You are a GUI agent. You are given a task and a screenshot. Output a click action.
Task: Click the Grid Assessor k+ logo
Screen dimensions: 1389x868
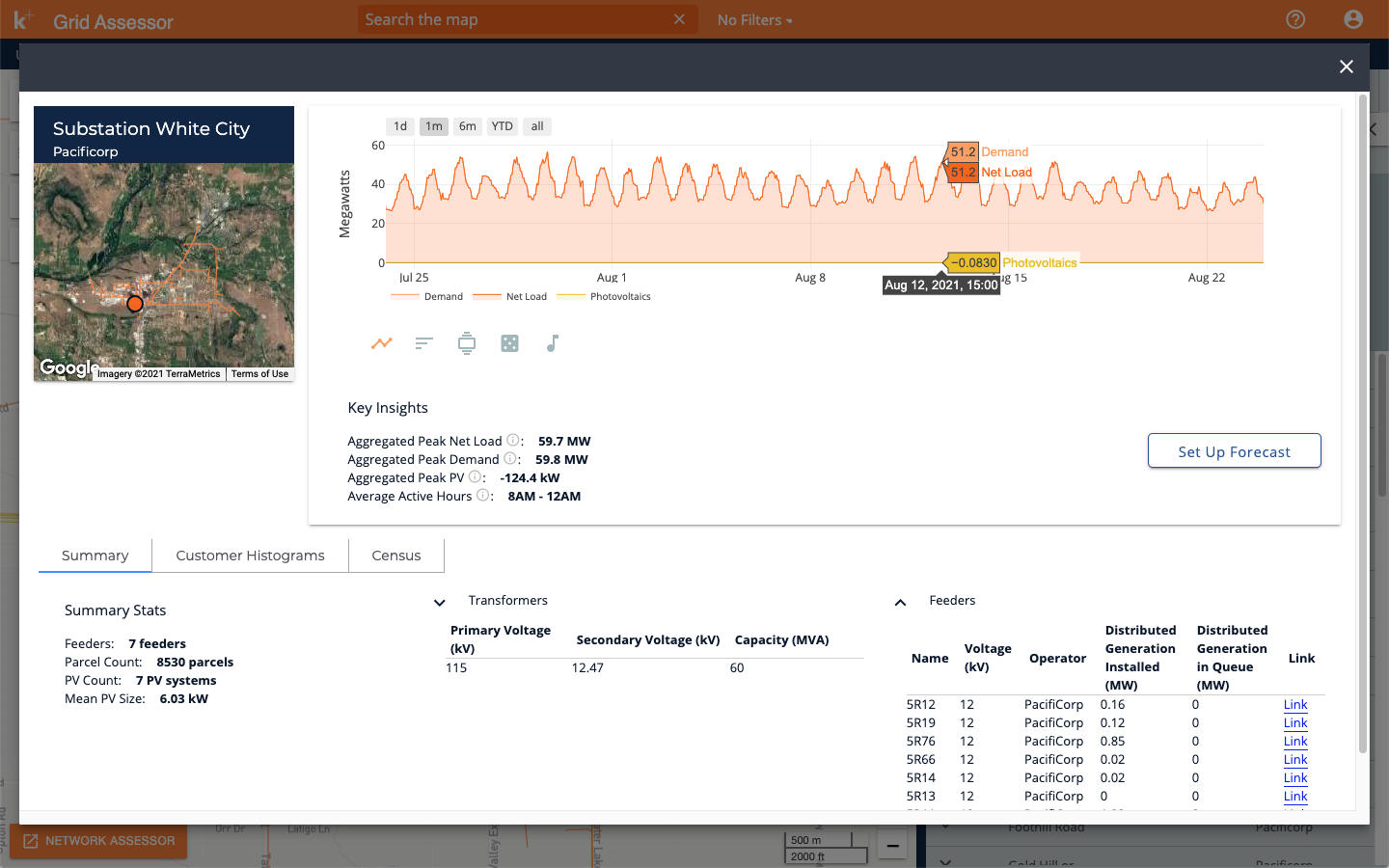21,19
